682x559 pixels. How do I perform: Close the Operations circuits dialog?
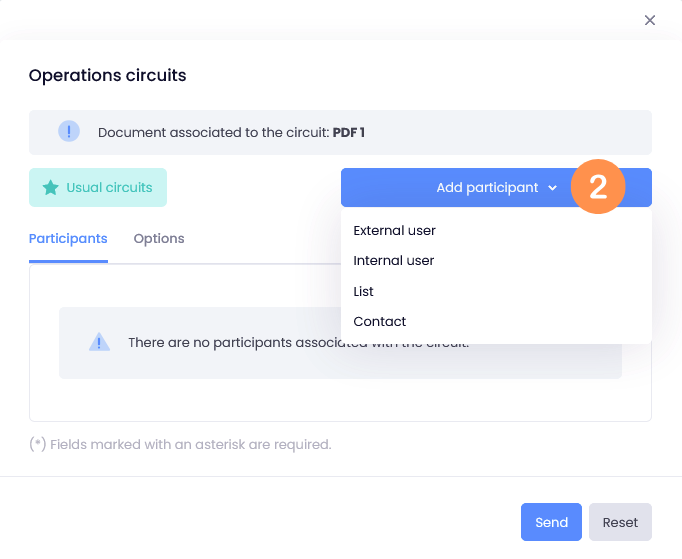point(649,20)
